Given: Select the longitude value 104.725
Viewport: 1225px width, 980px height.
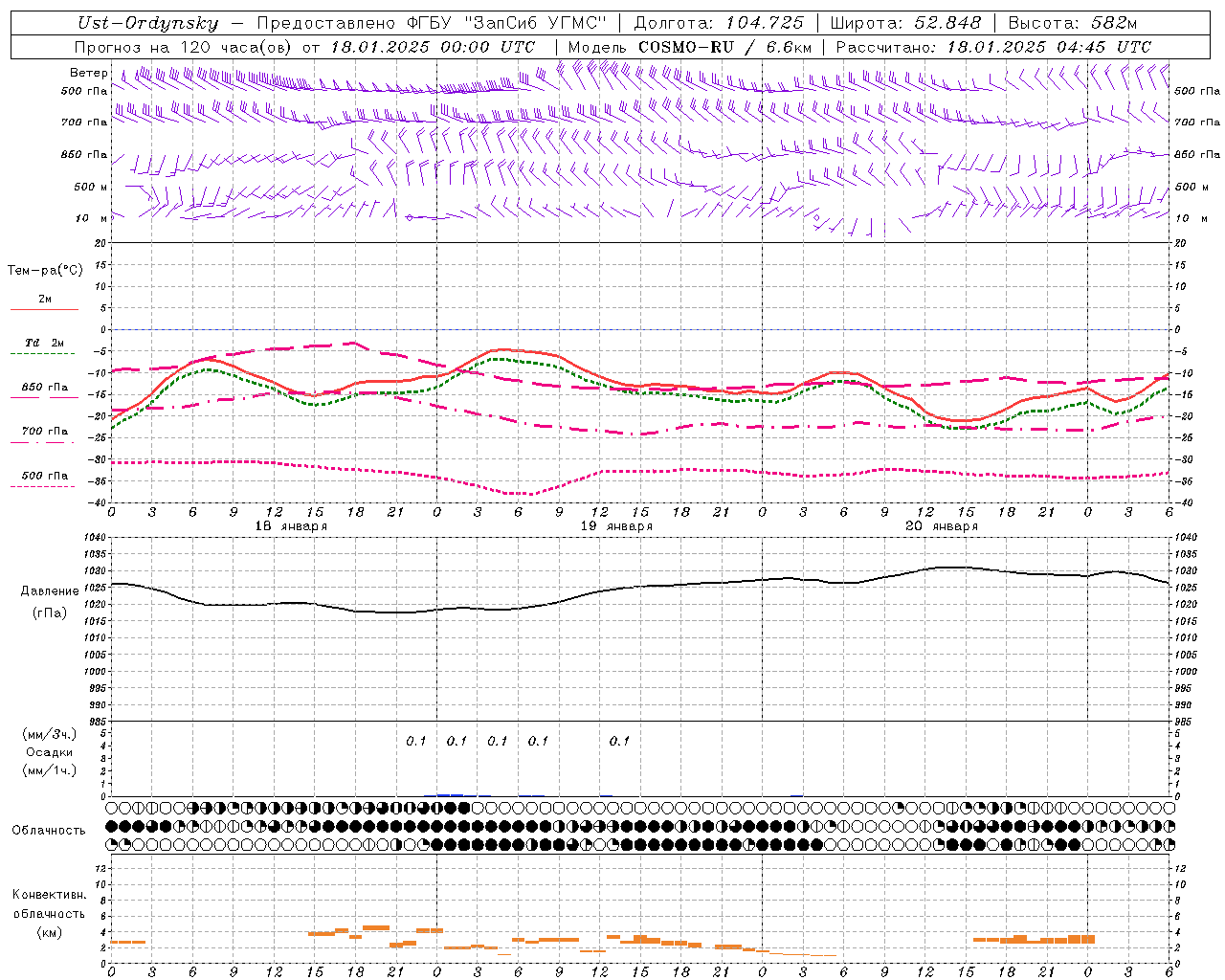Looking at the screenshot, I should tap(764, 23).
